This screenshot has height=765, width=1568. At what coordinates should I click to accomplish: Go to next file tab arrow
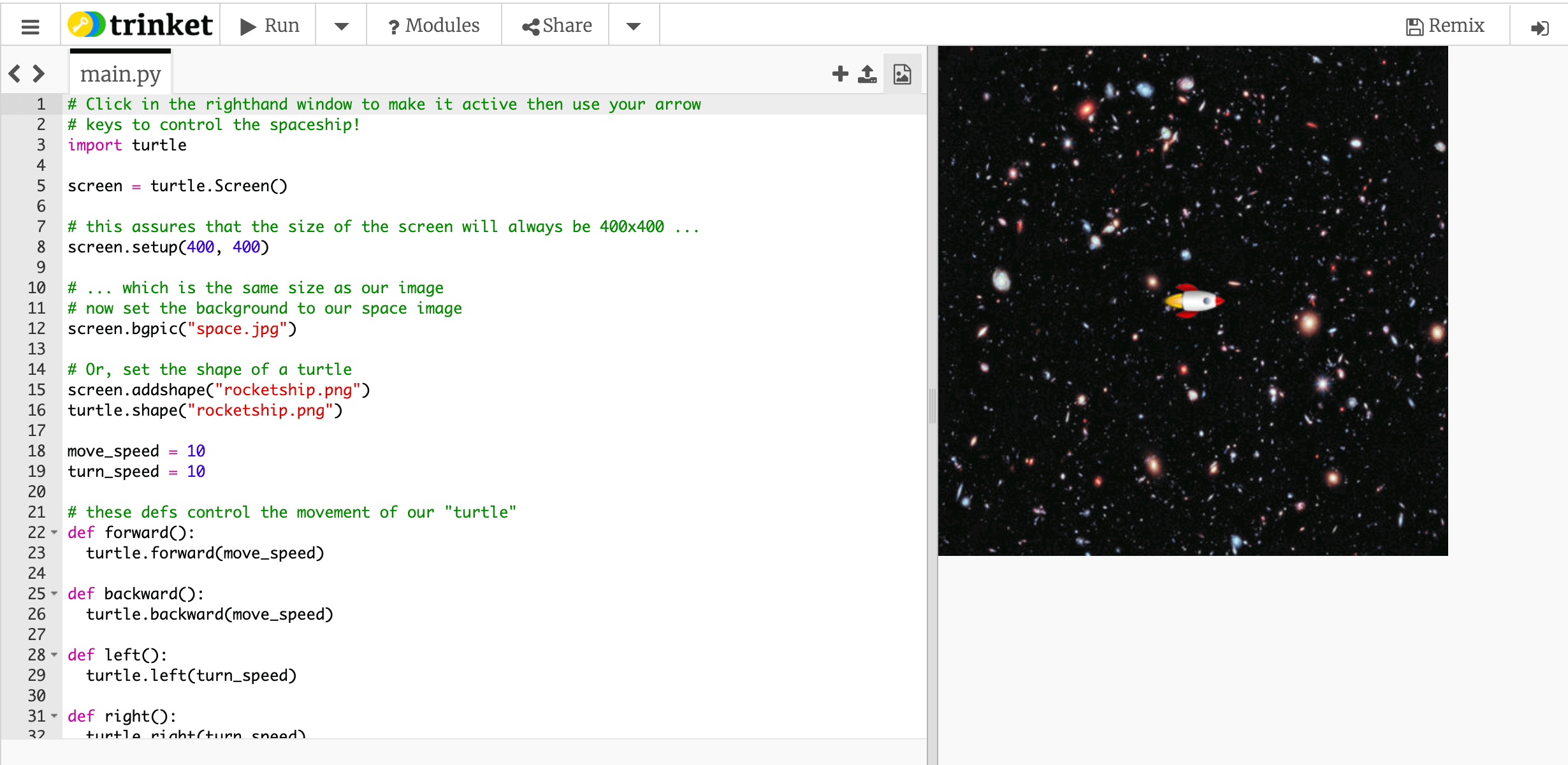point(39,74)
